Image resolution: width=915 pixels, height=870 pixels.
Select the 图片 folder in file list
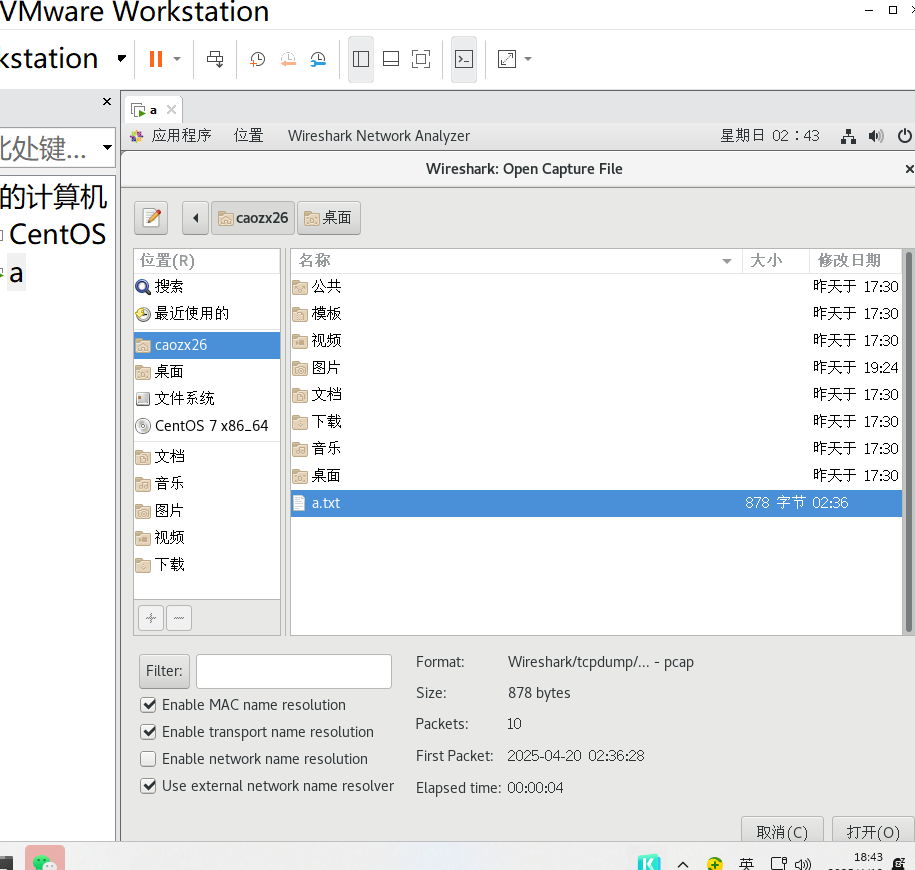[x=596, y=368]
